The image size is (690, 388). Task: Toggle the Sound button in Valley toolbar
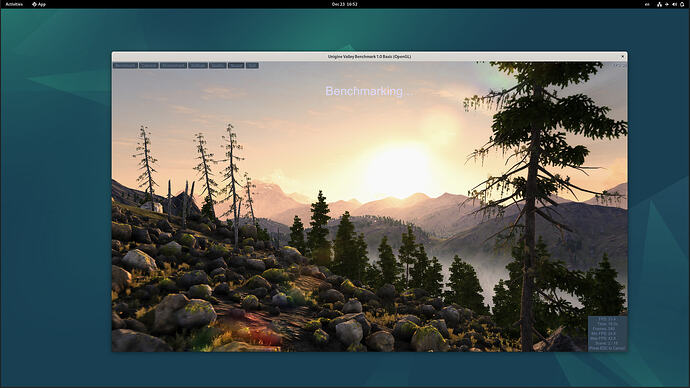tap(236, 66)
